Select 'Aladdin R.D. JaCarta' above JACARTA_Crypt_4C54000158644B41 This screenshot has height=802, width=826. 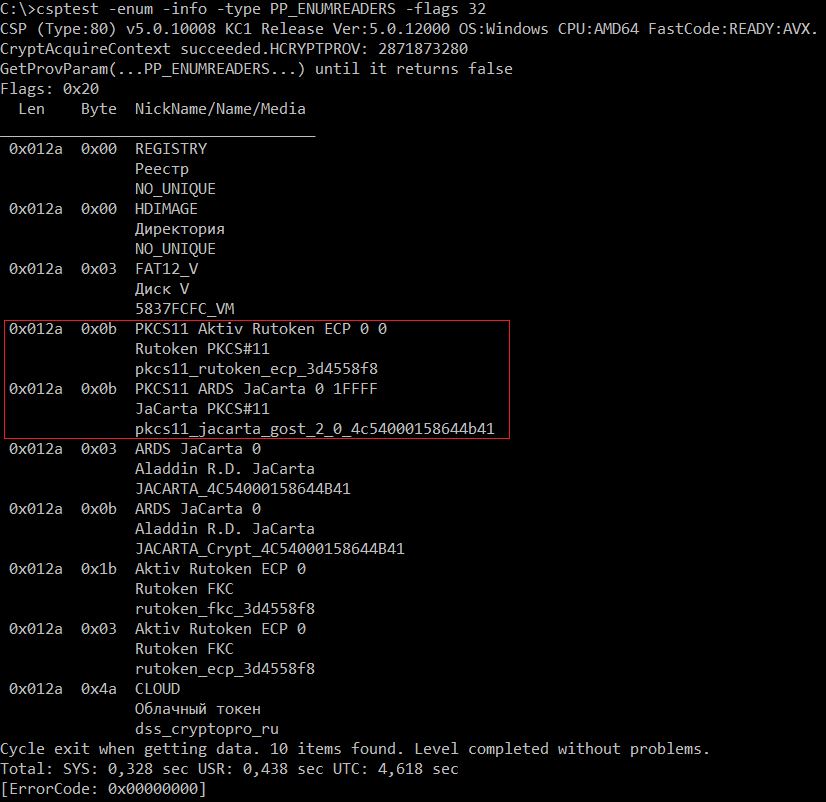tap(224, 529)
